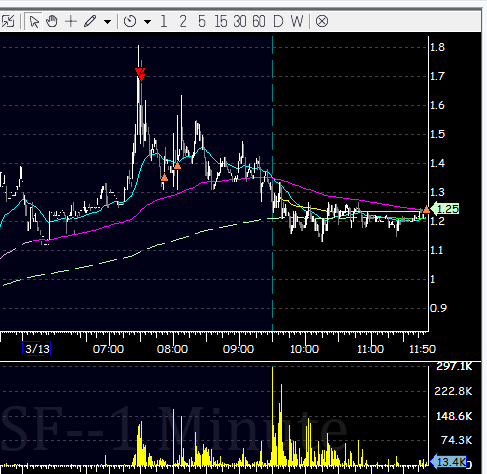This screenshot has height=474, width=487.
Task: Select the hand pan tool
Action: [x=52, y=22]
